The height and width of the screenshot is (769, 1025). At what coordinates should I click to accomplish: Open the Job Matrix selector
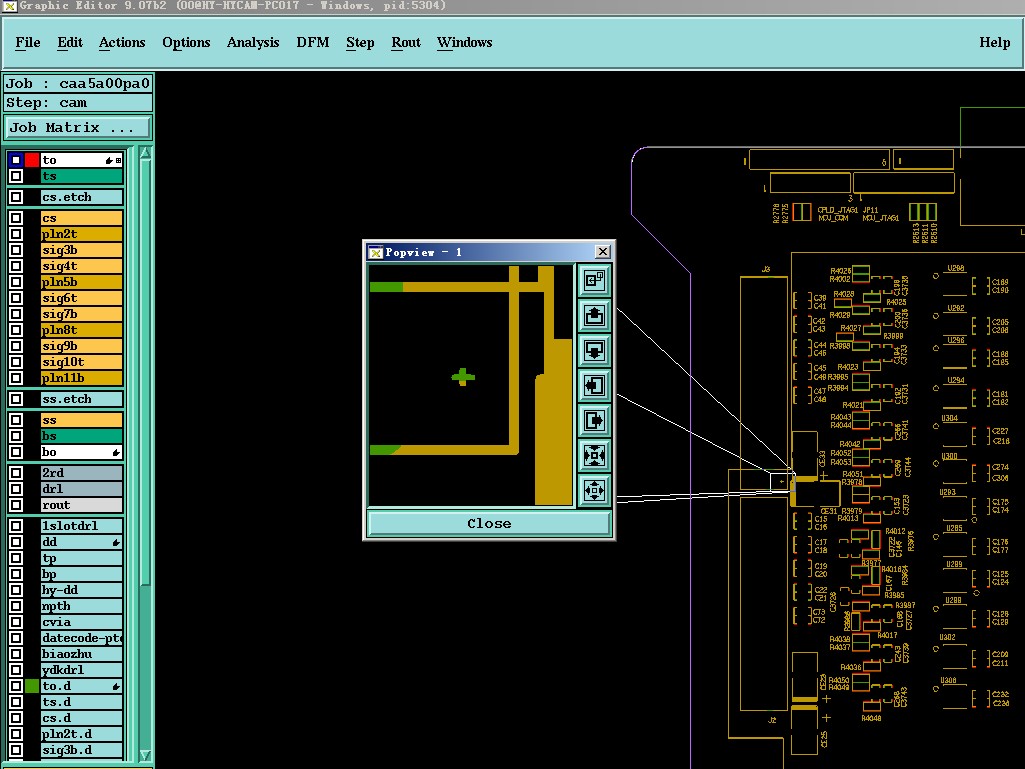pos(78,128)
